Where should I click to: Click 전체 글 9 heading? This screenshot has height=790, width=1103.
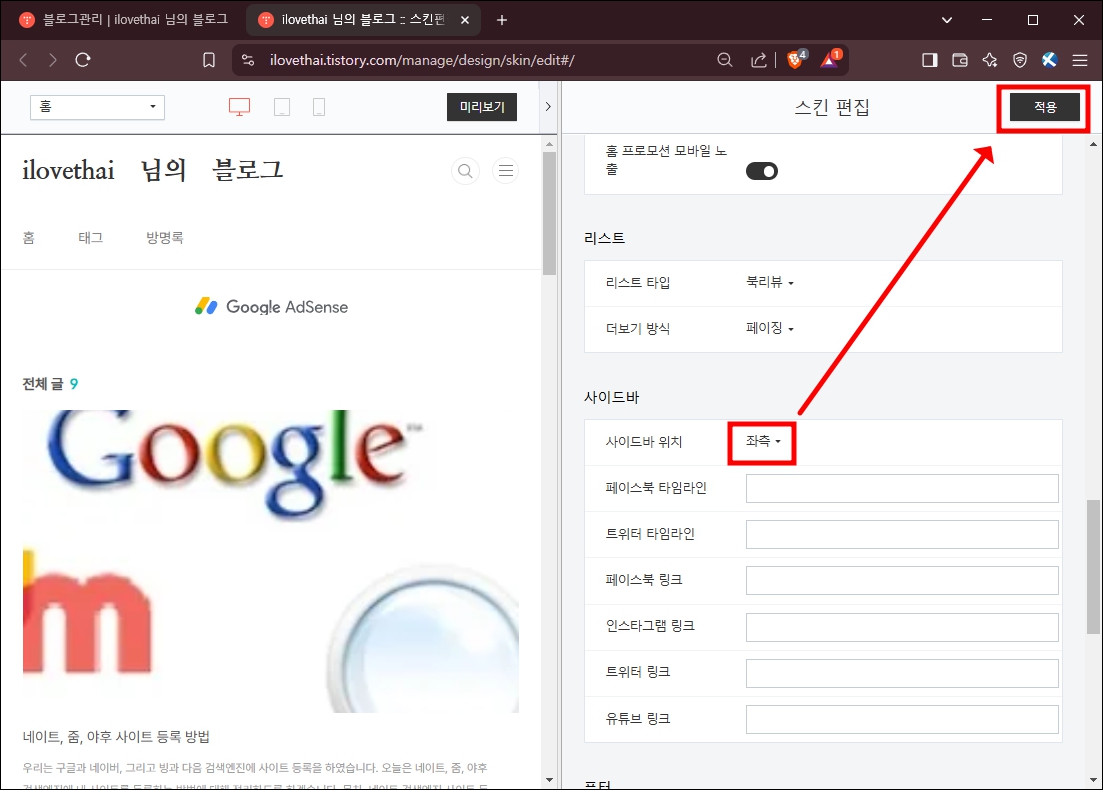pyautogui.click(x=50, y=384)
